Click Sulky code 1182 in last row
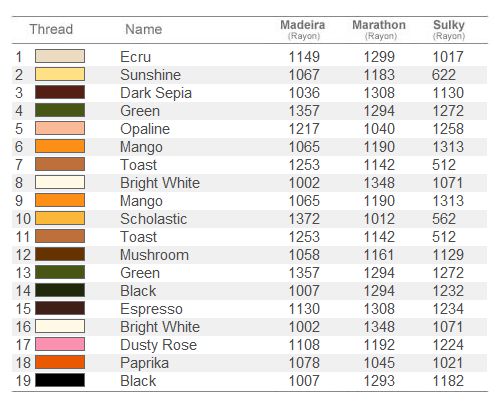 point(448,381)
